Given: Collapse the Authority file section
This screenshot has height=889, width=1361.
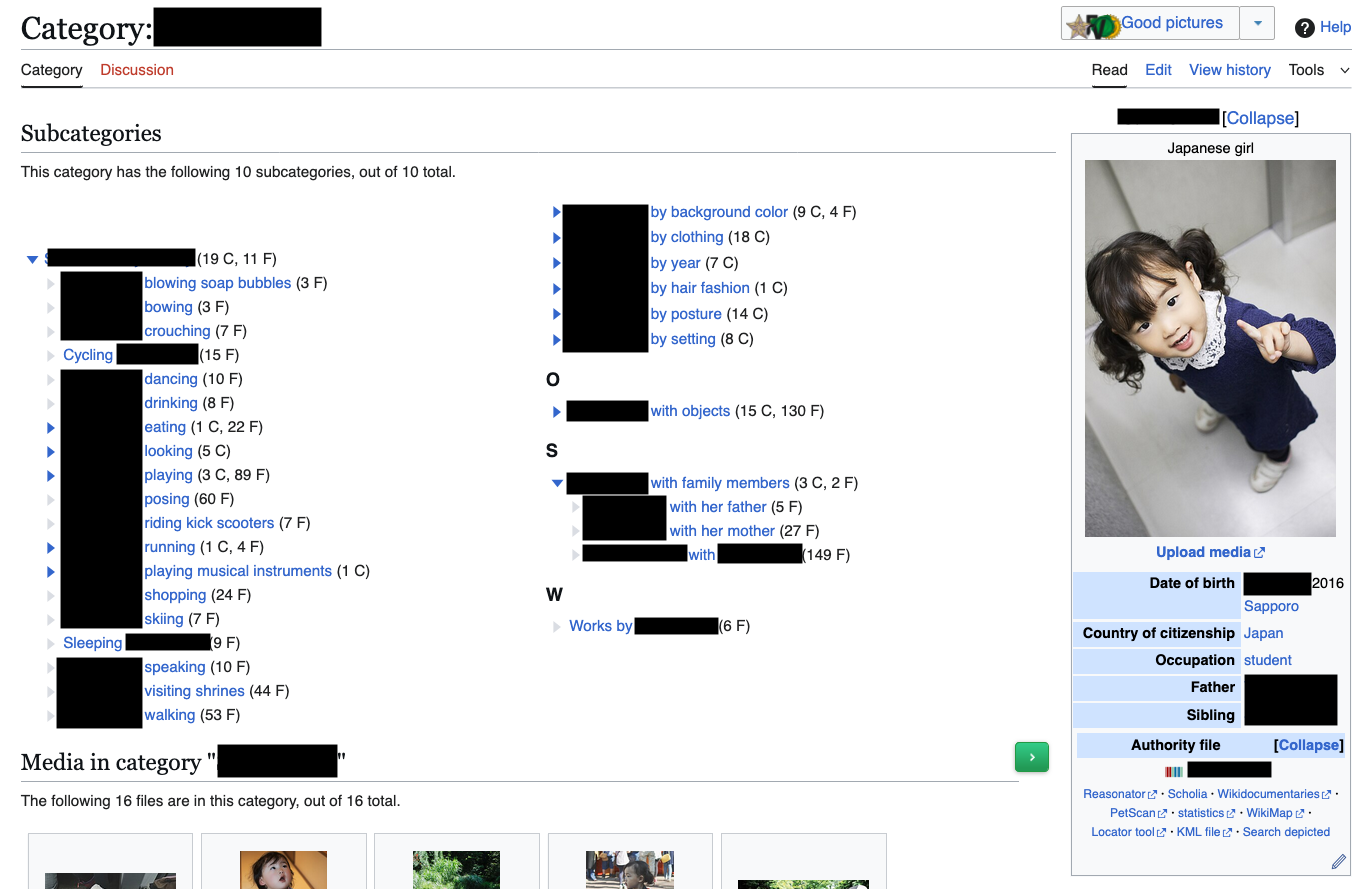Looking at the screenshot, I should pyautogui.click(x=1308, y=745).
